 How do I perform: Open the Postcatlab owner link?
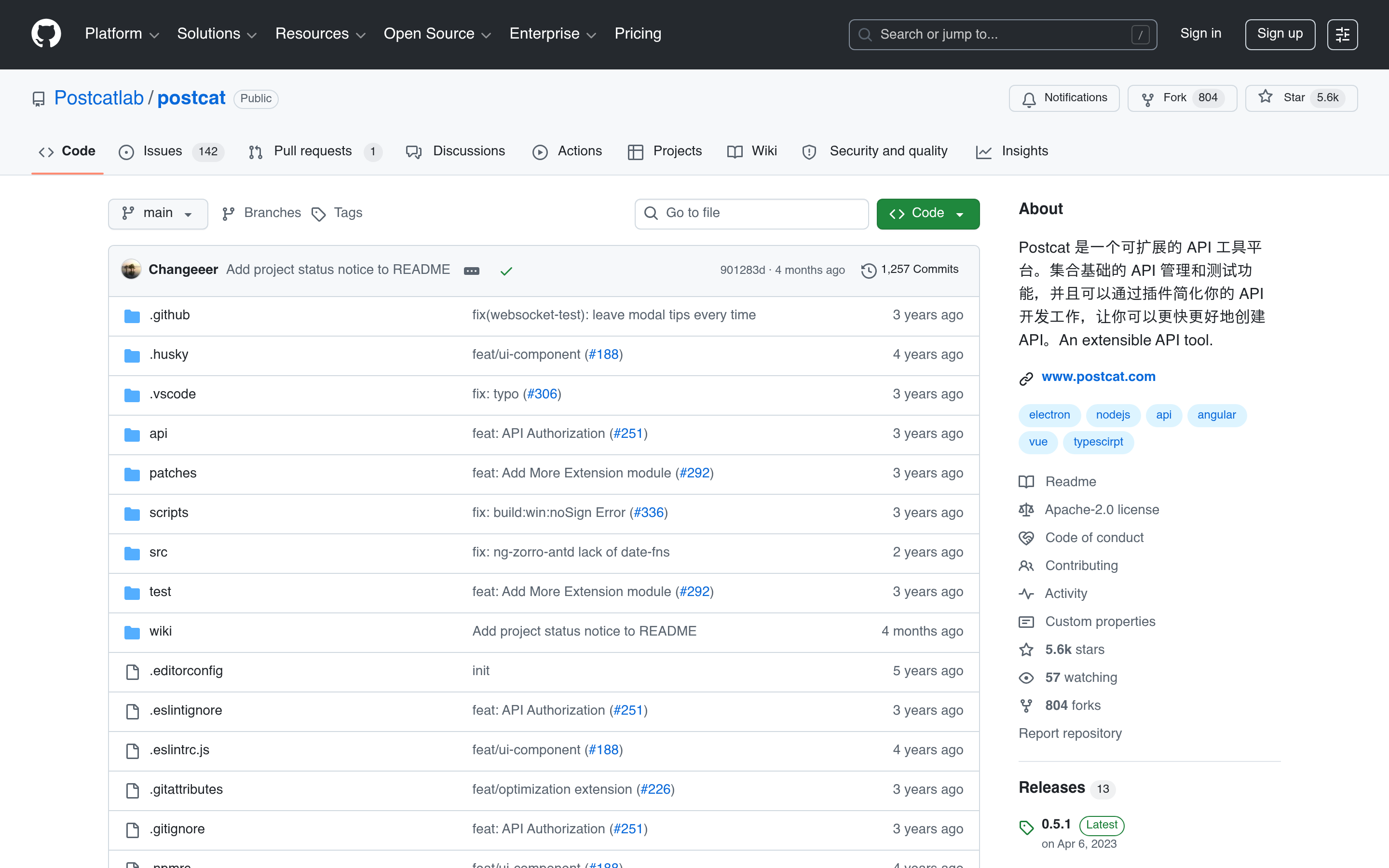pyautogui.click(x=99, y=98)
